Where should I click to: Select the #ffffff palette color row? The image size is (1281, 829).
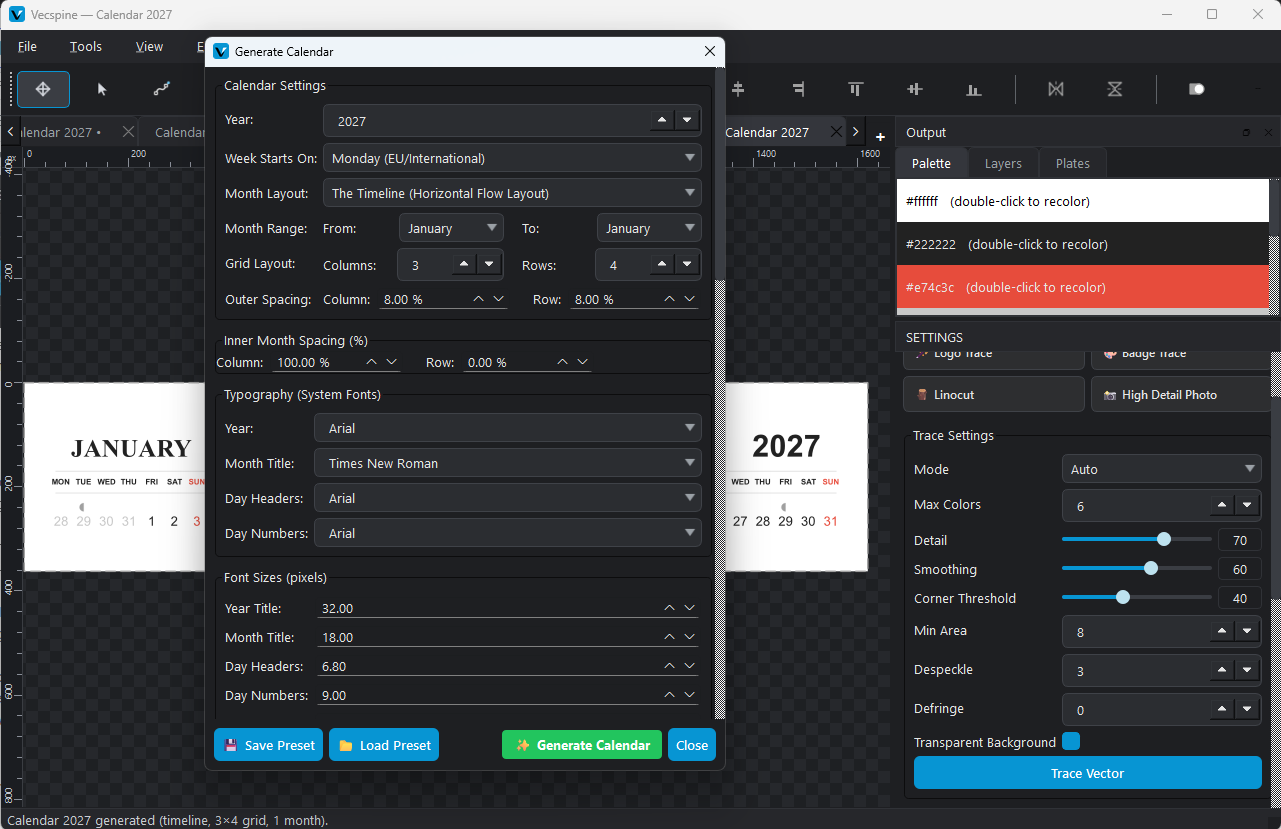(1083, 201)
